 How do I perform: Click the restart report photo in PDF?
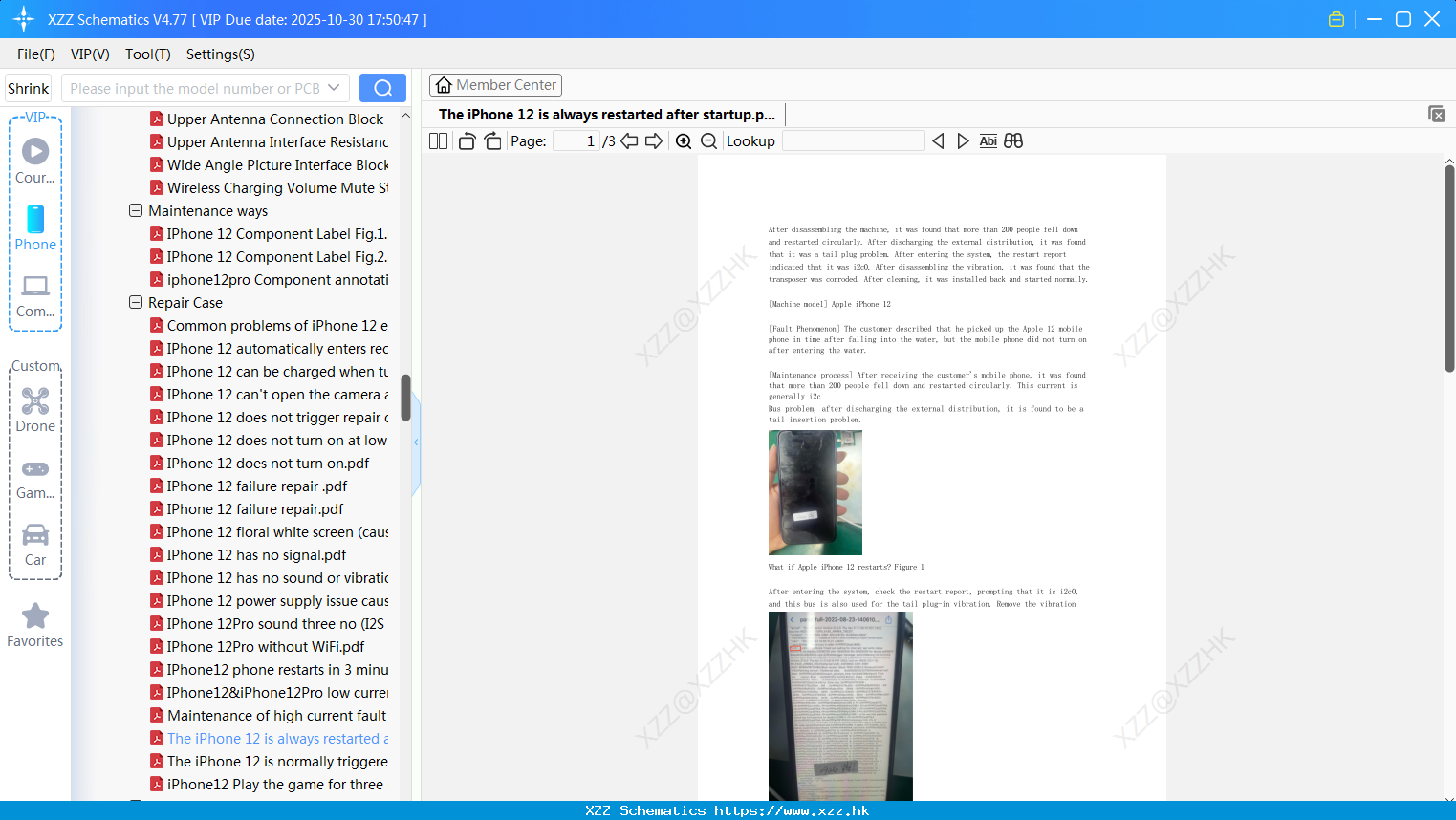pyautogui.click(x=840, y=706)
